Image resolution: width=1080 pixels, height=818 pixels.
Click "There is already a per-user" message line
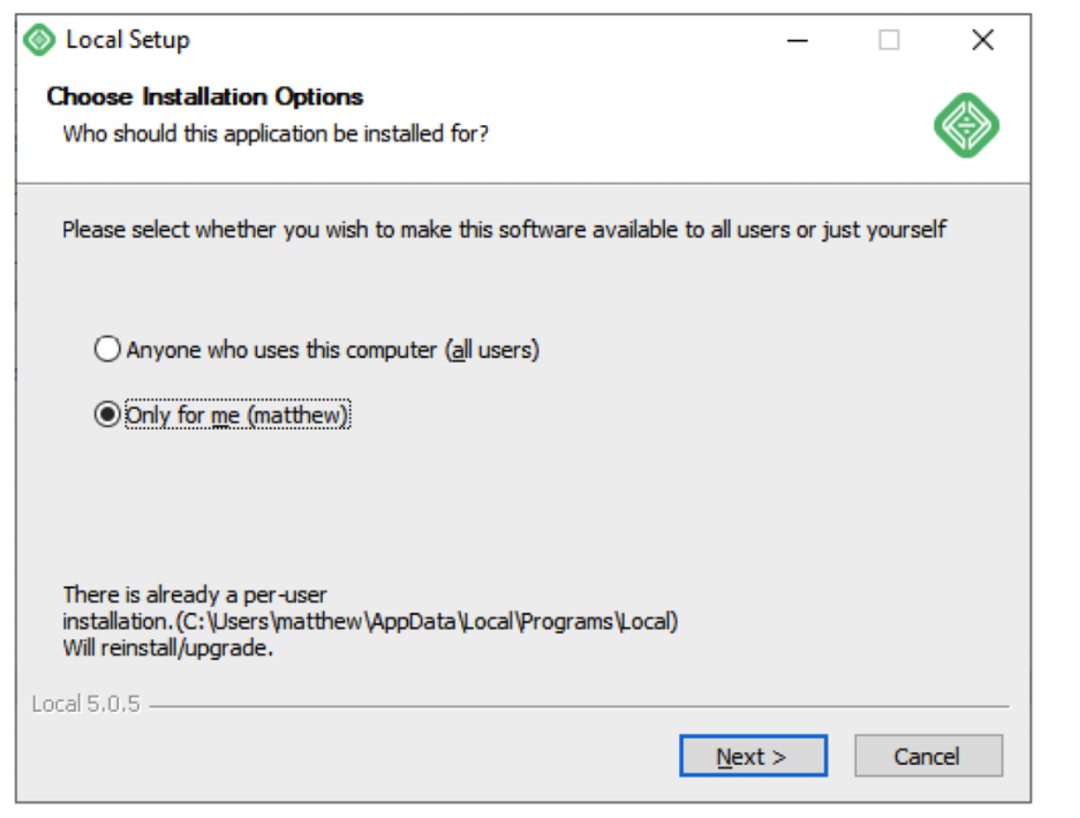(195, 596)
